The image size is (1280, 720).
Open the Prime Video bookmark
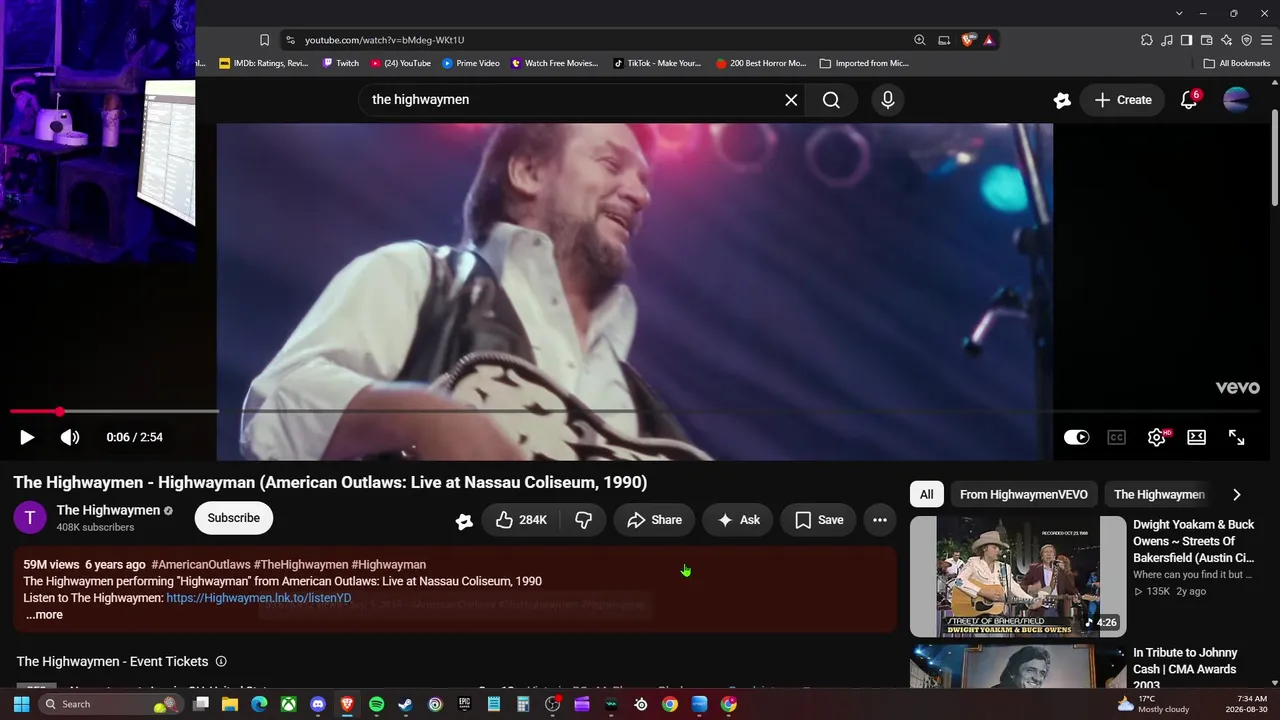point(471,63)
